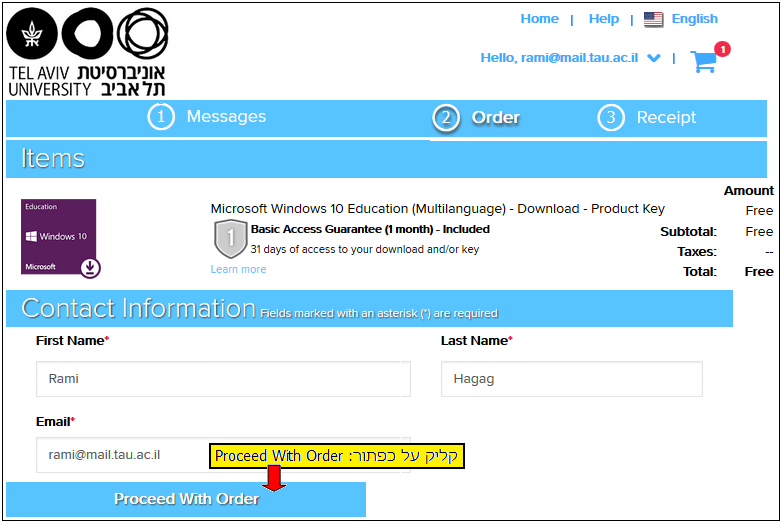Expand the account dropdown chevron
The image size is (781, 523).
pyautogui.click(x=653, y=58)
